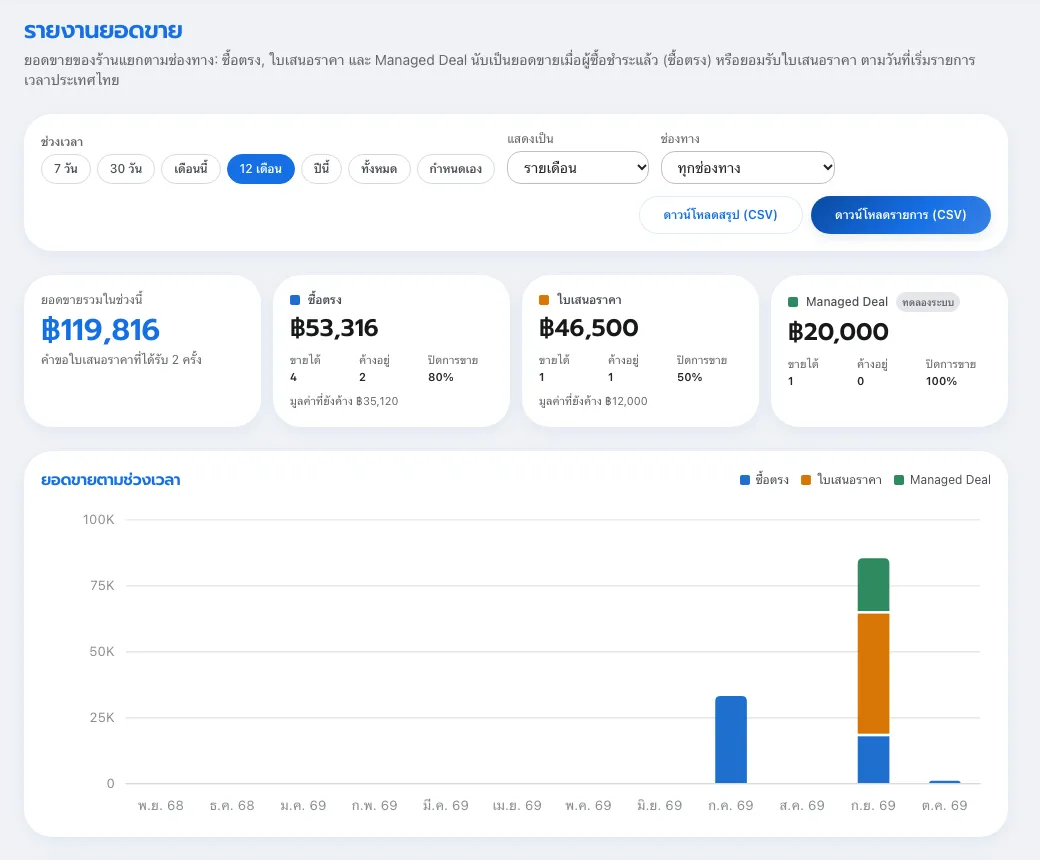
Task: Click the ฿119,816 total sales value
Action: click(x=100, y=330)
